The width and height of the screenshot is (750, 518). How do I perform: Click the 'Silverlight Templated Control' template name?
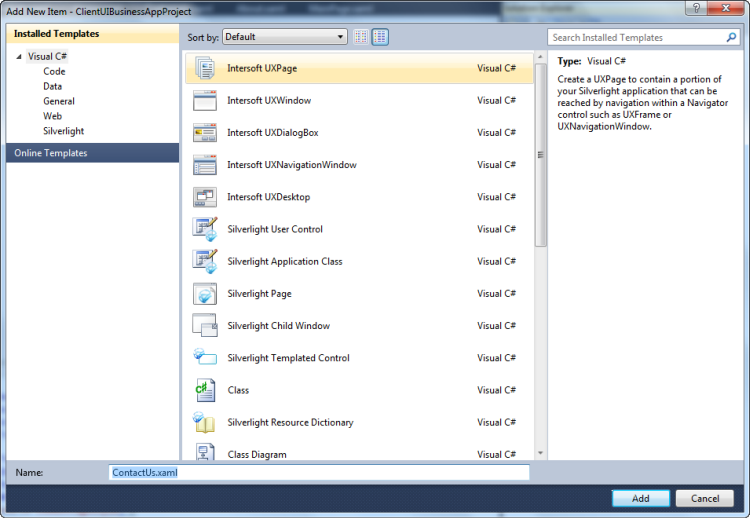288,358
